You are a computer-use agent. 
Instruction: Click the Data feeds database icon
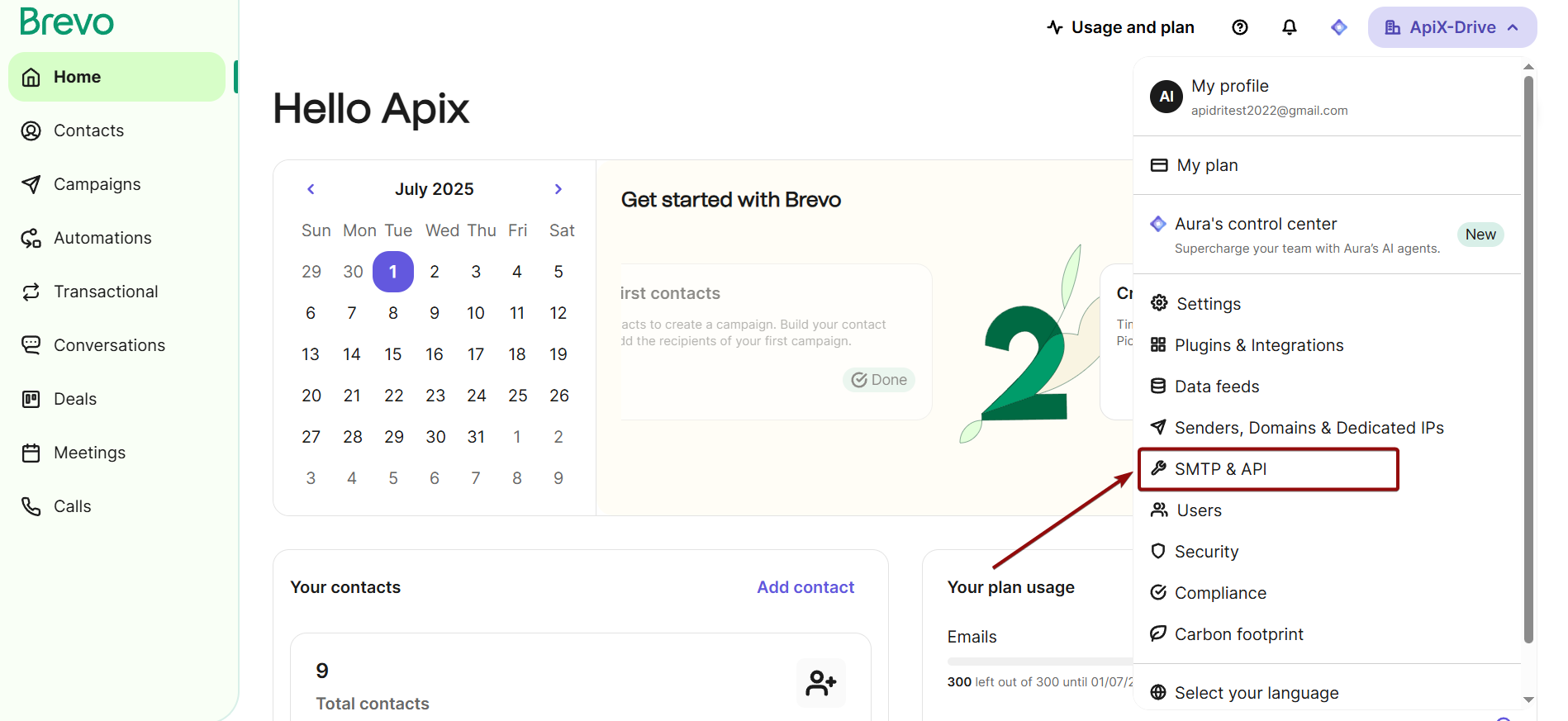[1158, 386]
